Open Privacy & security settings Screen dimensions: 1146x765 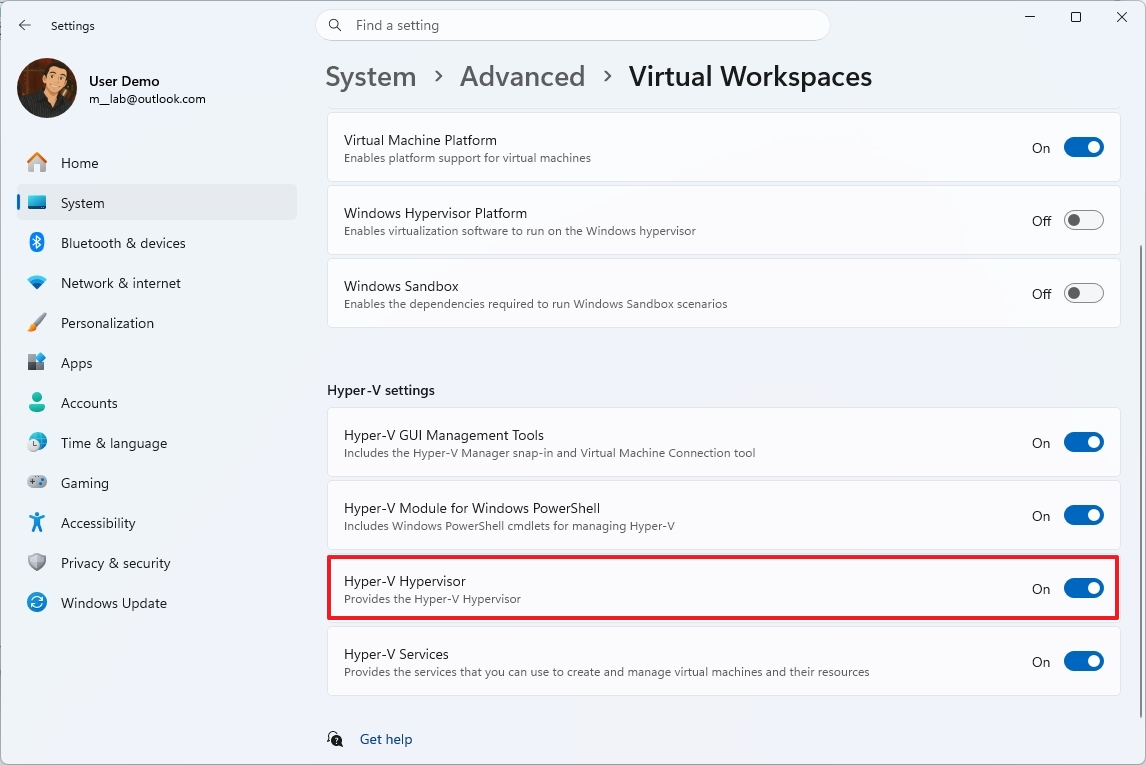(x=113, y=562)
